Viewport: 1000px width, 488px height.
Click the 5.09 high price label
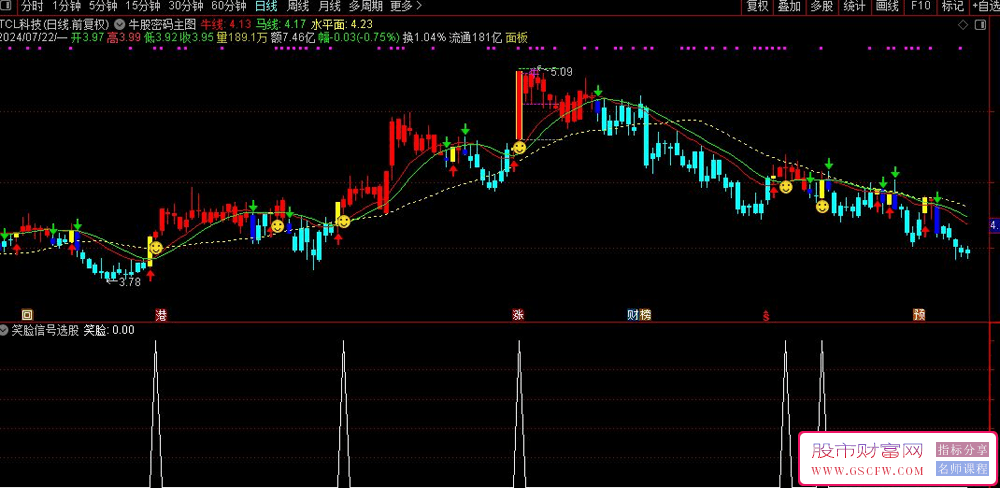pyautogui.click(x=560, y=72)
